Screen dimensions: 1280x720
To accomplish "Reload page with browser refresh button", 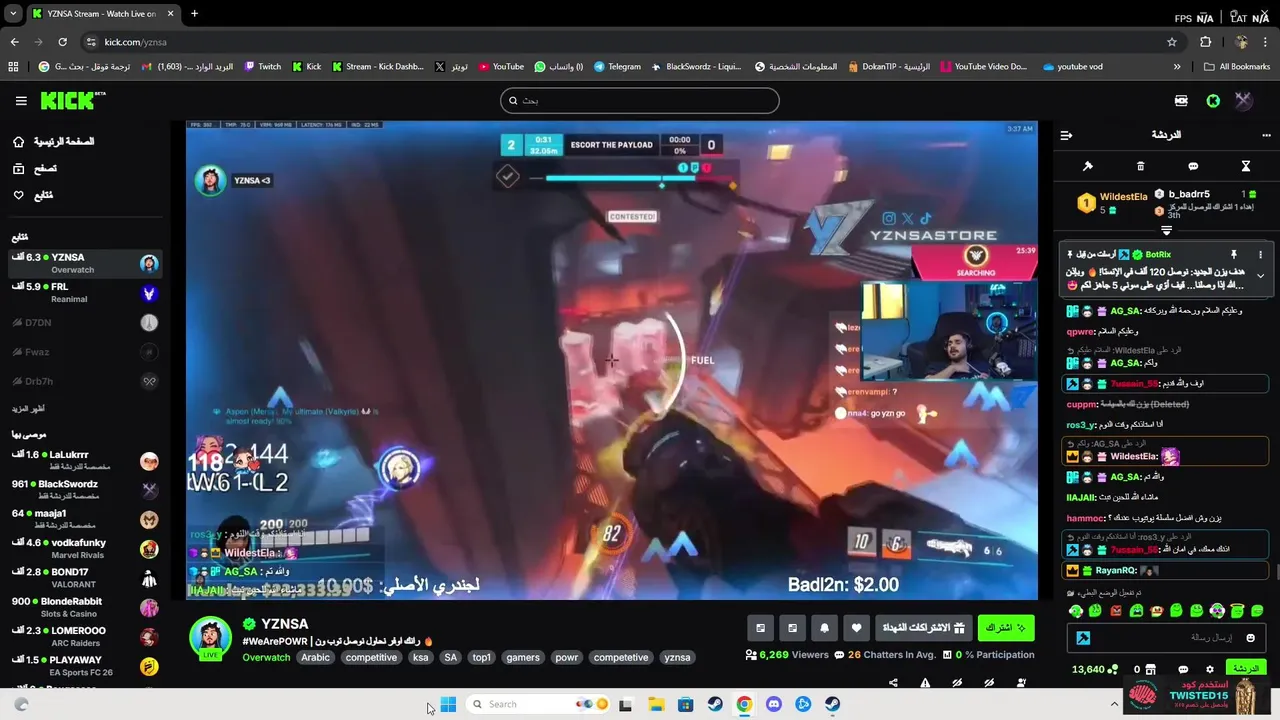I will pyautogui.click(x=62, y=42).
